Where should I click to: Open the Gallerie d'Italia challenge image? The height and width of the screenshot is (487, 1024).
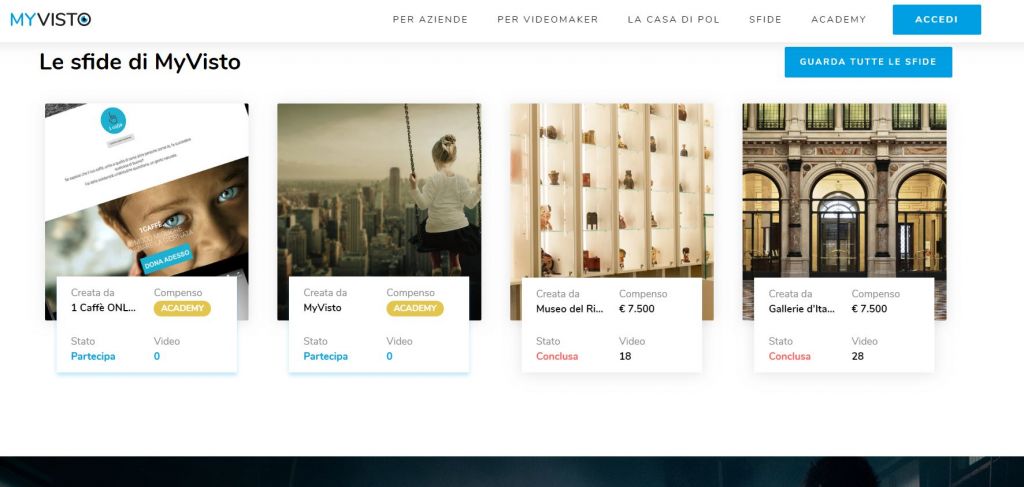844,190
